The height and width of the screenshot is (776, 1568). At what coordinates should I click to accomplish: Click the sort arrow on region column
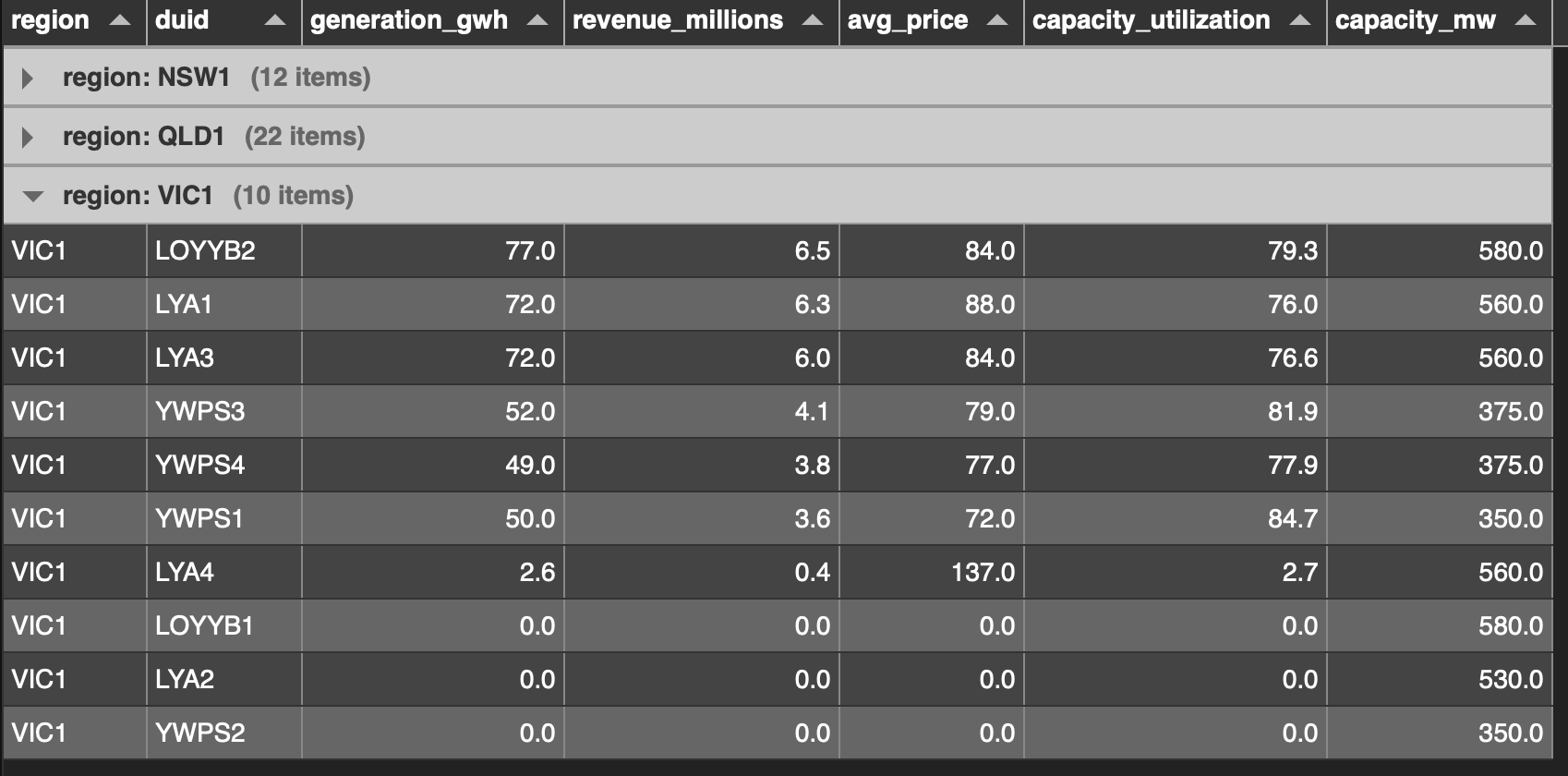(118, 19)
